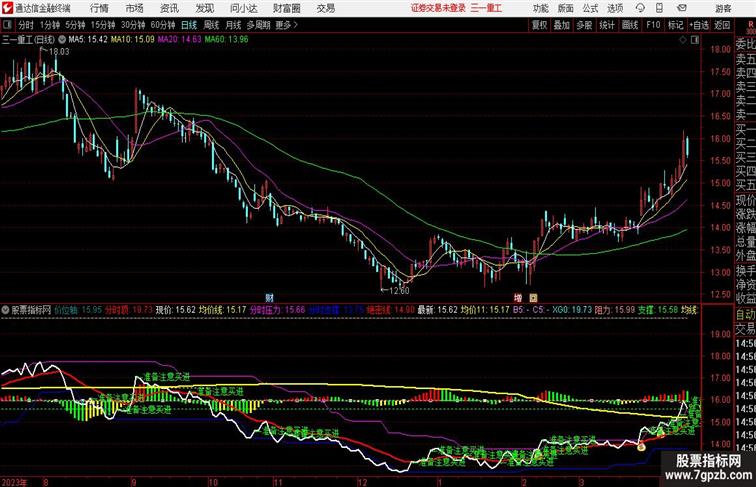This screenshot has width=756, height=487.
Task: Click the yellow square marker beside 增
Action: coord(533,298)
